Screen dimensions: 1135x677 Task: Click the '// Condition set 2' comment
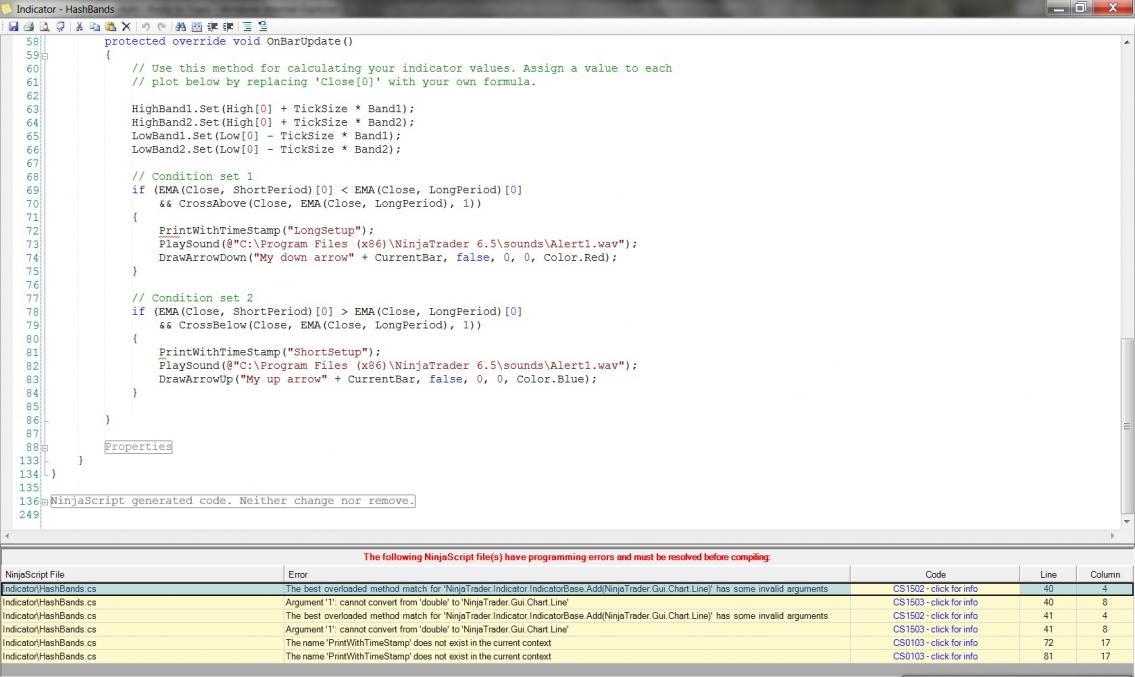point(192,298)
